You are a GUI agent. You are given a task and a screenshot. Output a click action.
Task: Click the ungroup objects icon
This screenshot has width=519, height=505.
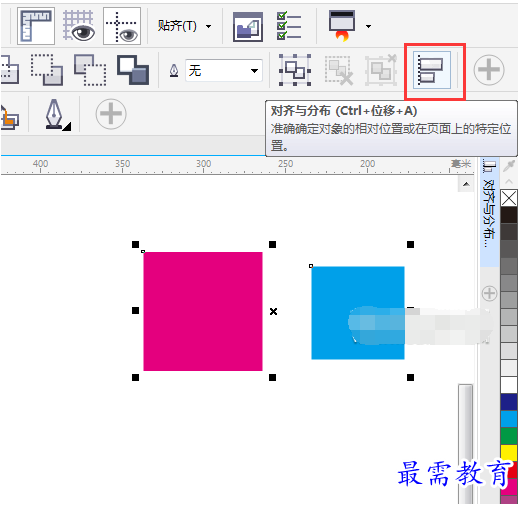pyautogui.click(x=339, y=70)
